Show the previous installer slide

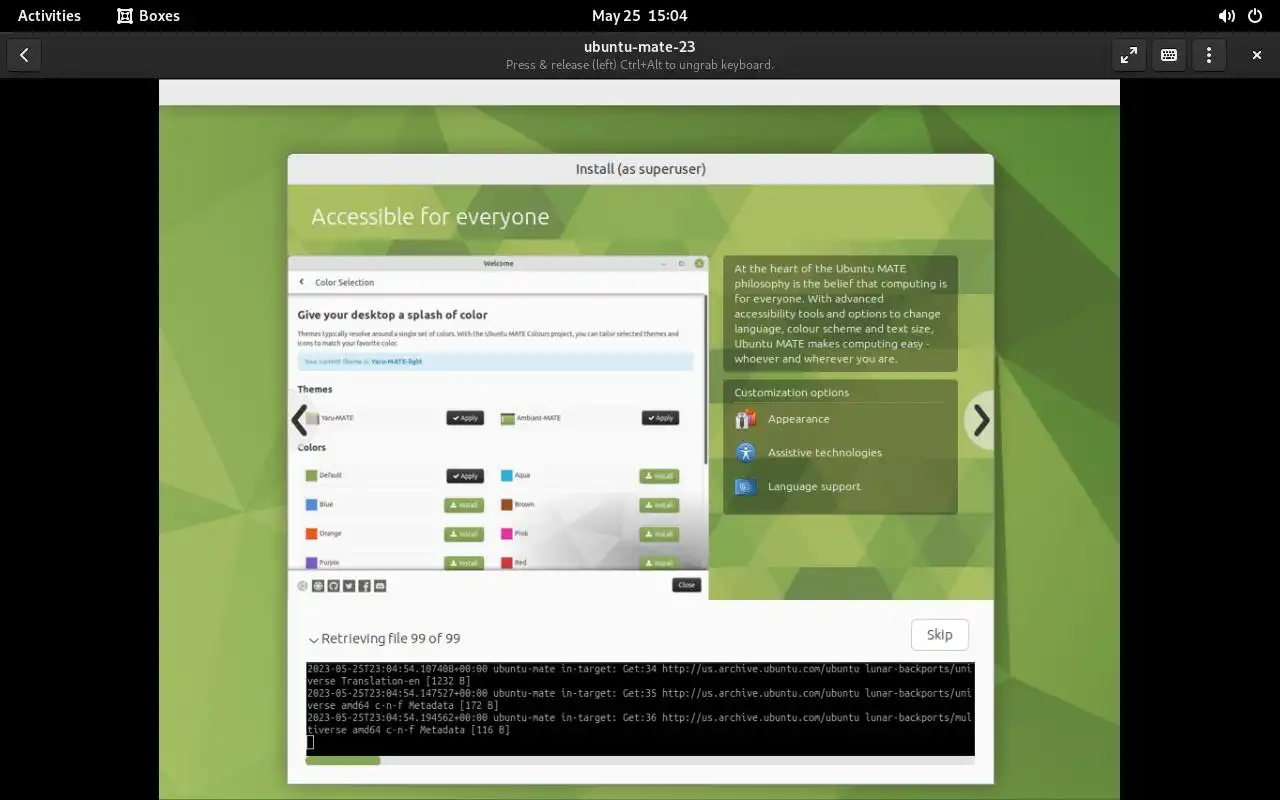click(x=299, y=420)
